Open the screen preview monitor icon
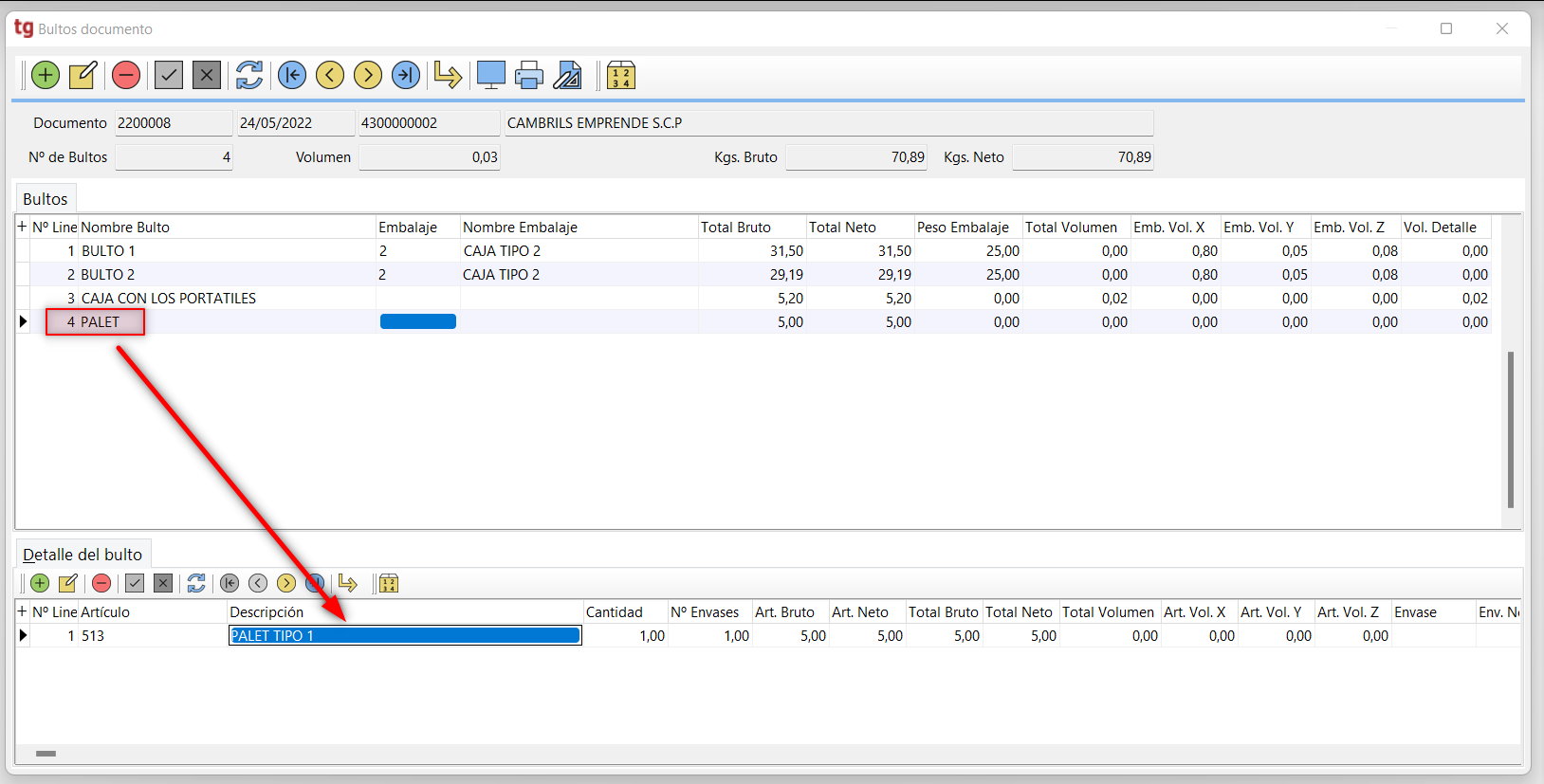The width and height of the screenshot is (1544, 784). (491, 75)
